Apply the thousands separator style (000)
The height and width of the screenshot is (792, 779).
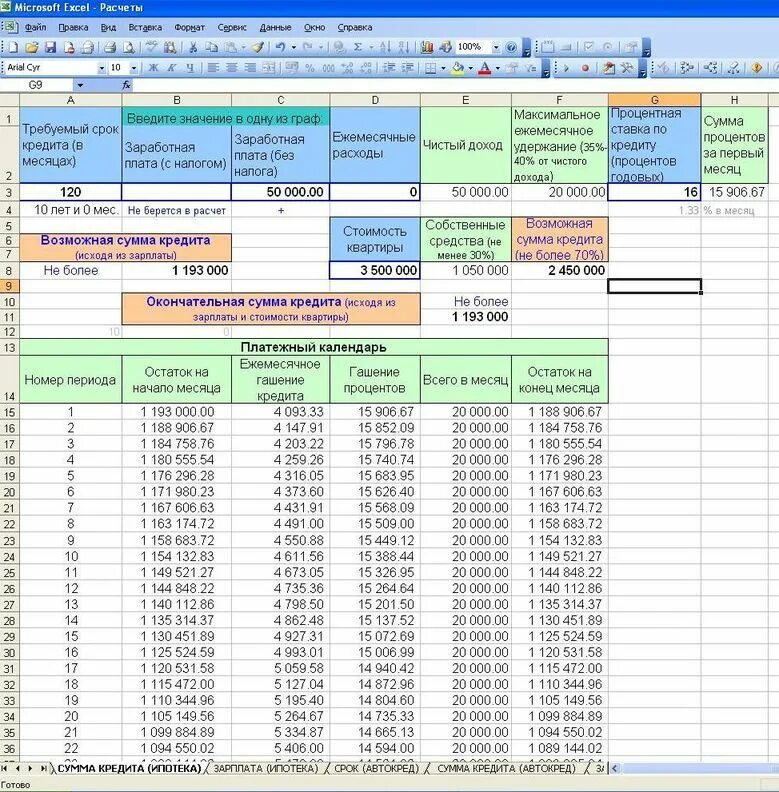pyautogui.click(x=328, y=68)
